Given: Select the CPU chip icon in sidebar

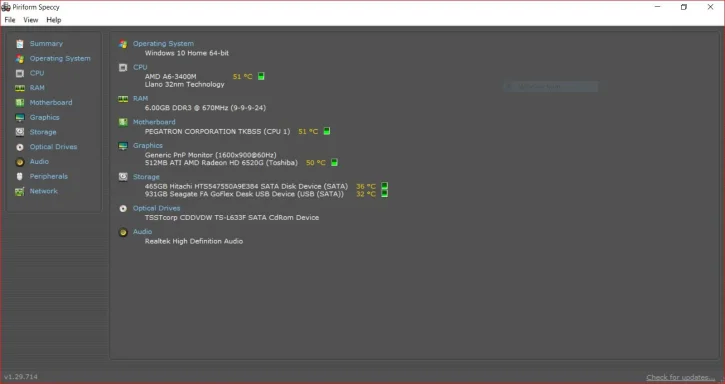Looking at the screenshot, I should 19,73.
